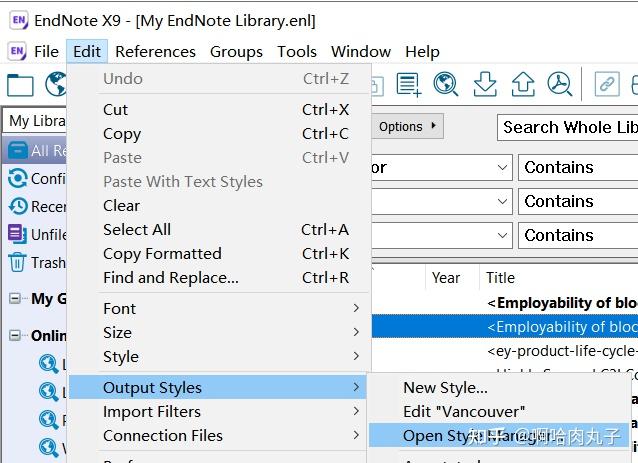Click New Style in Output Styles submenu

[x=445, y=388]
